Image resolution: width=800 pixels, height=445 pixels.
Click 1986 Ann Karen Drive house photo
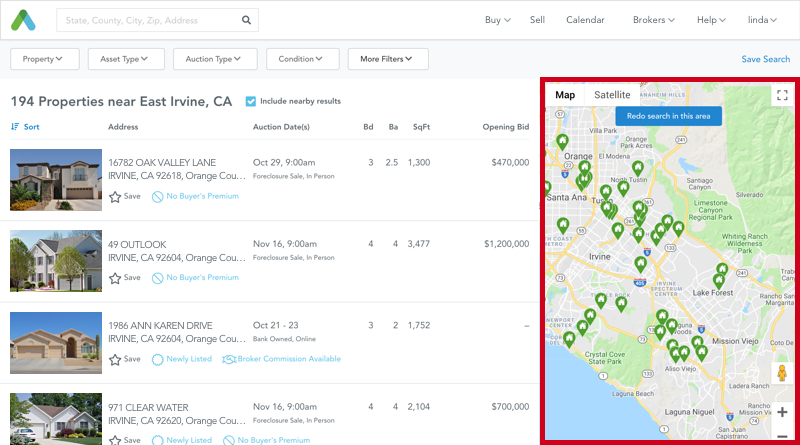[56, 342]
